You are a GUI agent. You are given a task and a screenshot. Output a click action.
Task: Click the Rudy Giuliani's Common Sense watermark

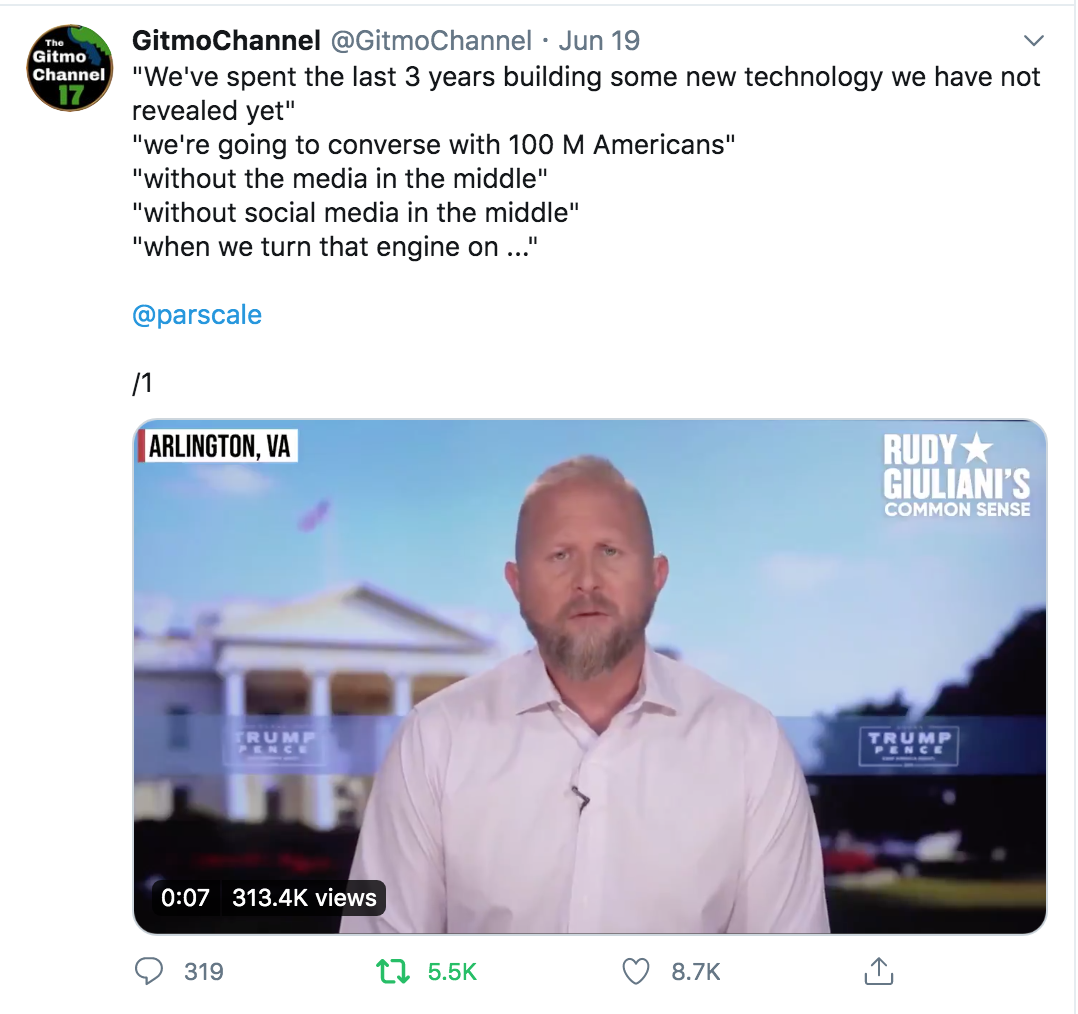tap(956, 475)
